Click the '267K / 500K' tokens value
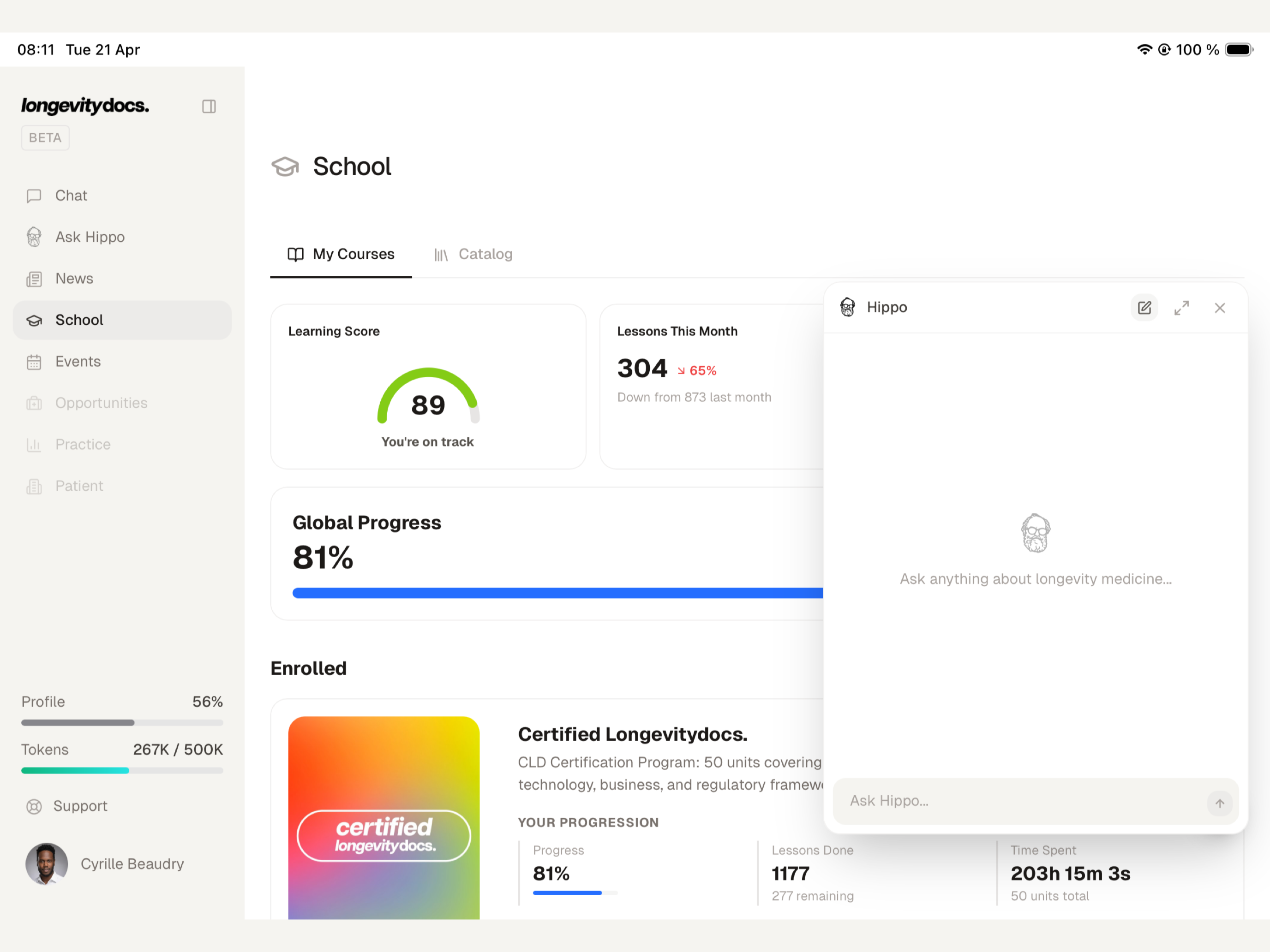 [178, 750]
